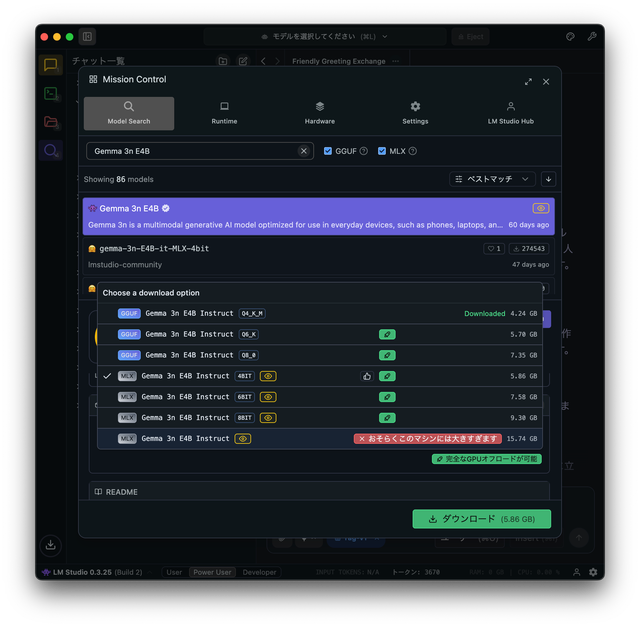Screen dimensions: 640x627
Task: Open the Hardware tab
Action: tap(319, 113)
